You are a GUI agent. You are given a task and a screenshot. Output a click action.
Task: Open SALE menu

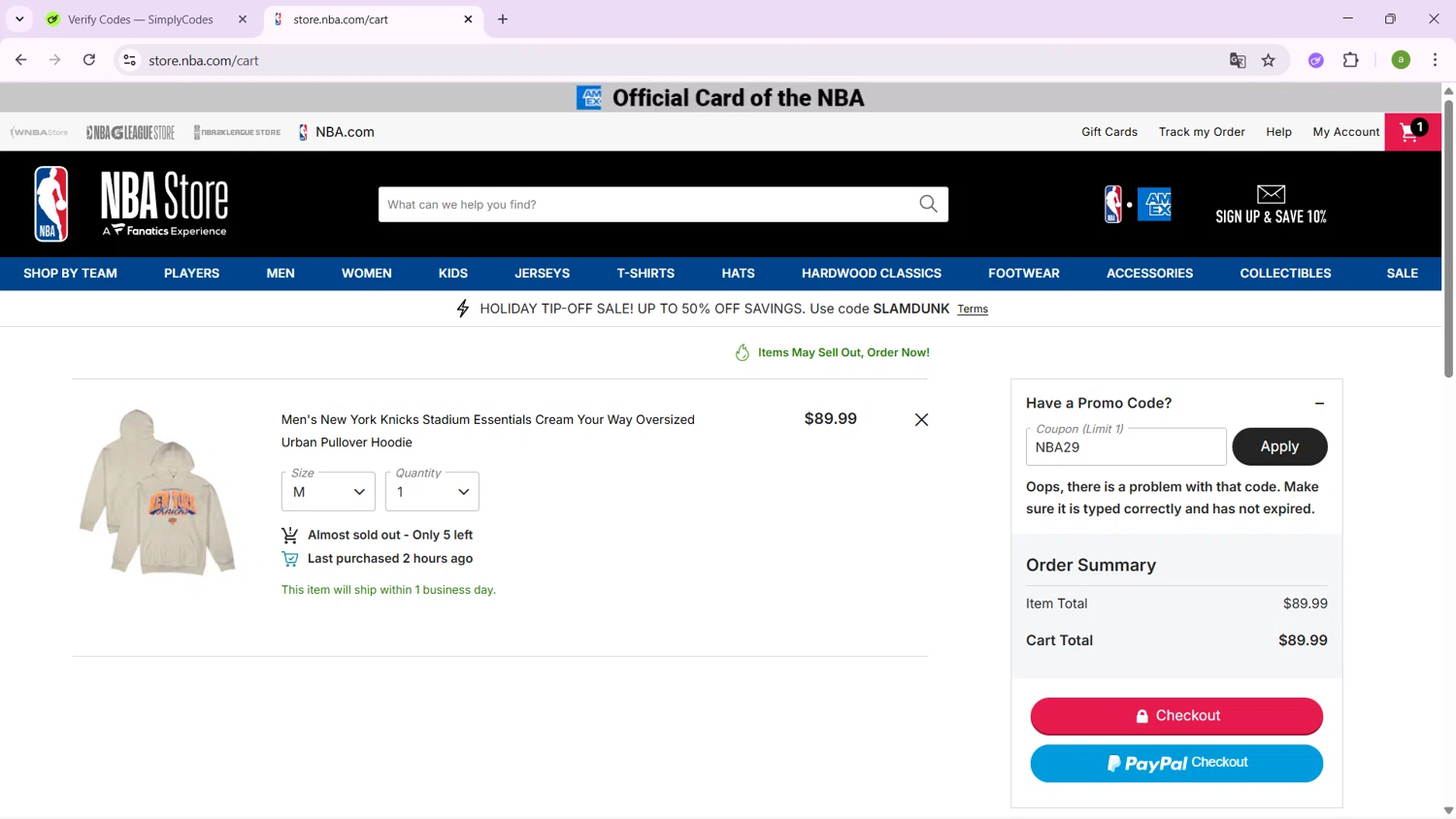point(1402,274)
